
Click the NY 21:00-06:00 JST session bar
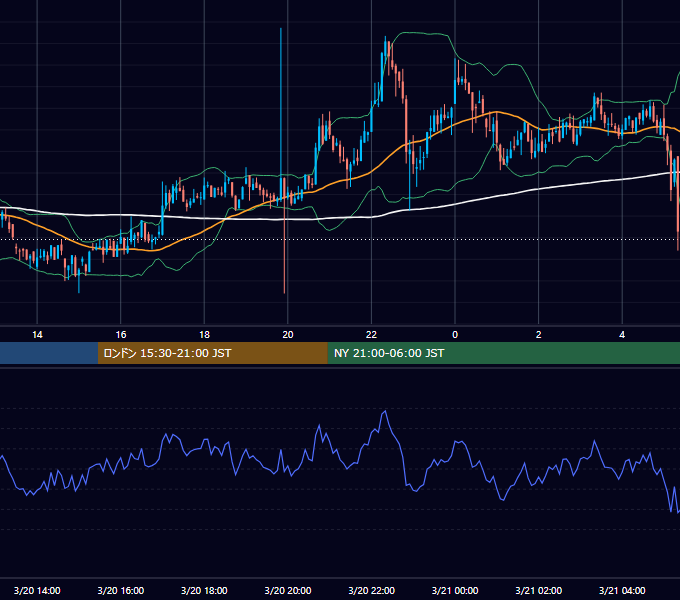pos(503,353)
